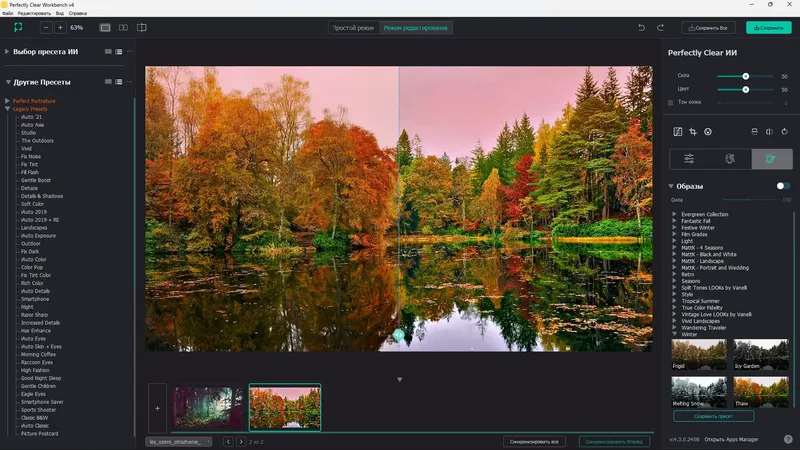The image size is (800, 450).
Task: Switch to Простой режим tab
Action: click(353, 28)
